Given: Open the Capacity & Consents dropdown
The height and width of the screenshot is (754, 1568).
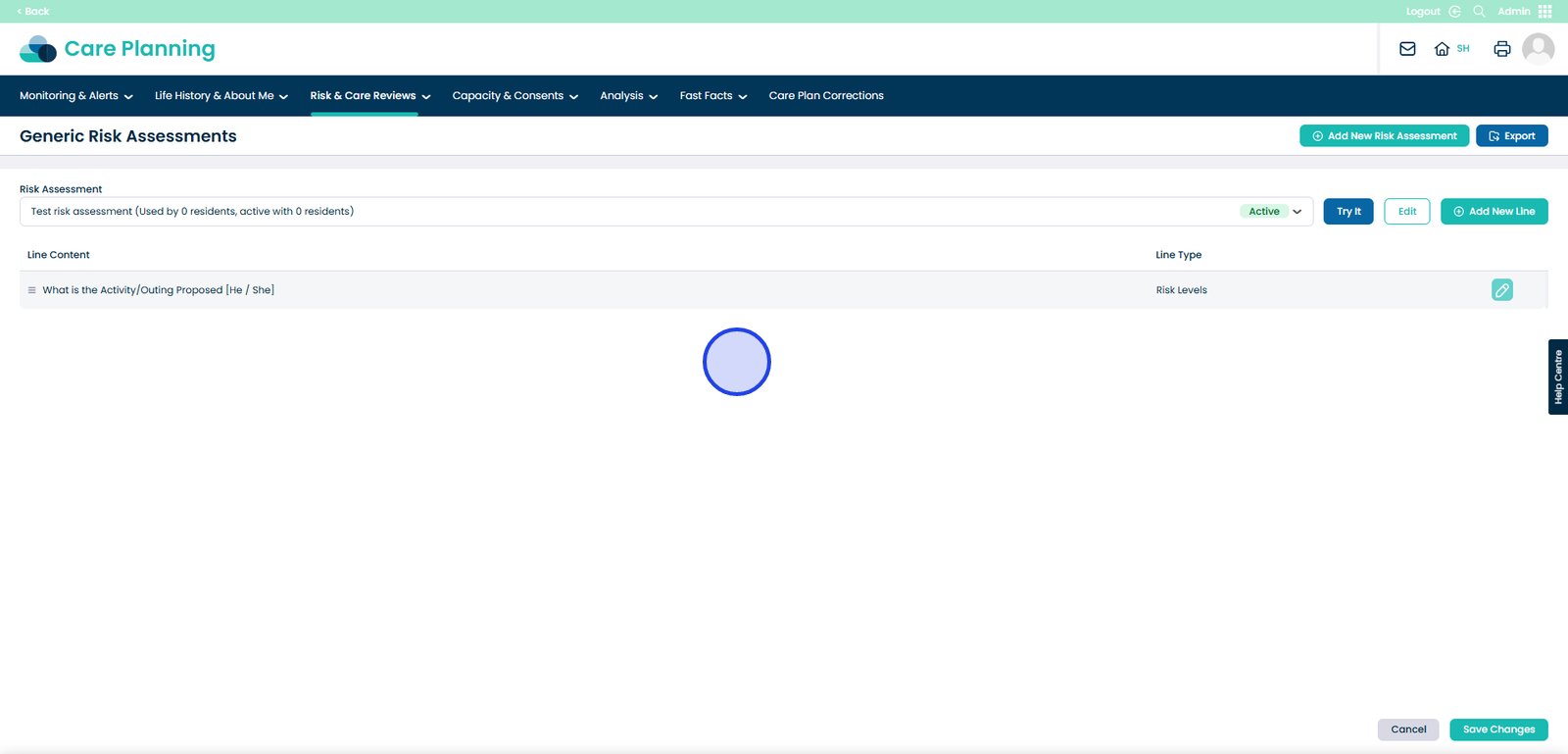Looking at the screenshot, I should 514,96.
